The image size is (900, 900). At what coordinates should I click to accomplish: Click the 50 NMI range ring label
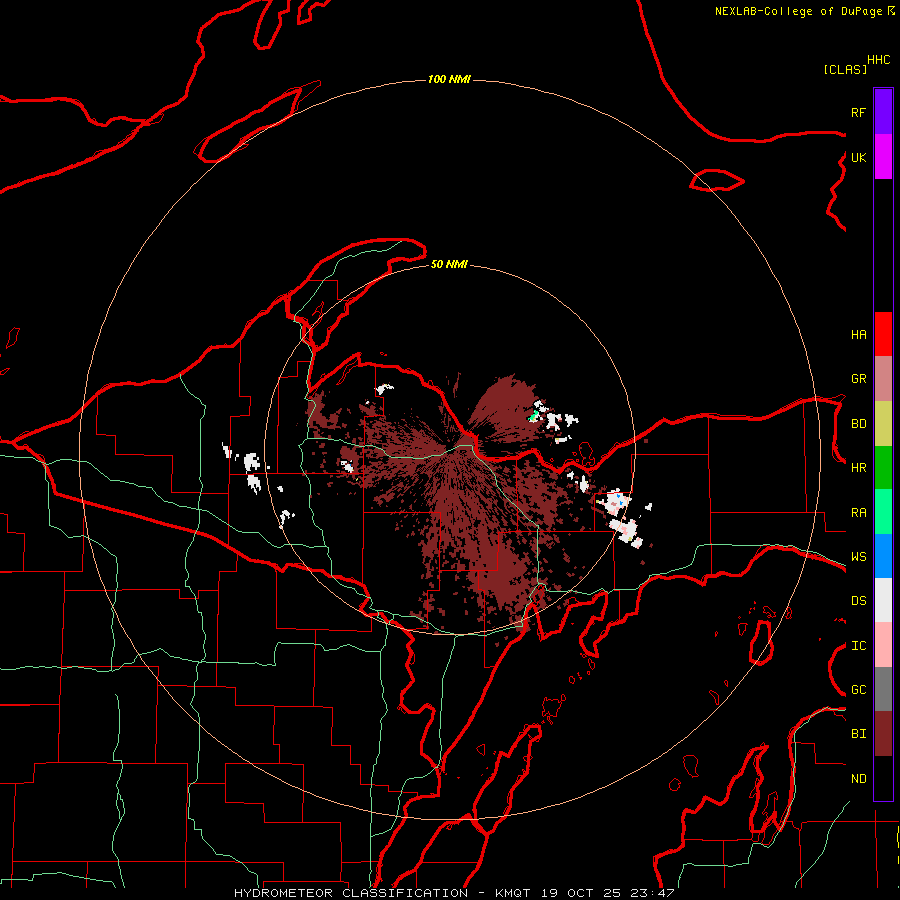(x=449, y=264)
